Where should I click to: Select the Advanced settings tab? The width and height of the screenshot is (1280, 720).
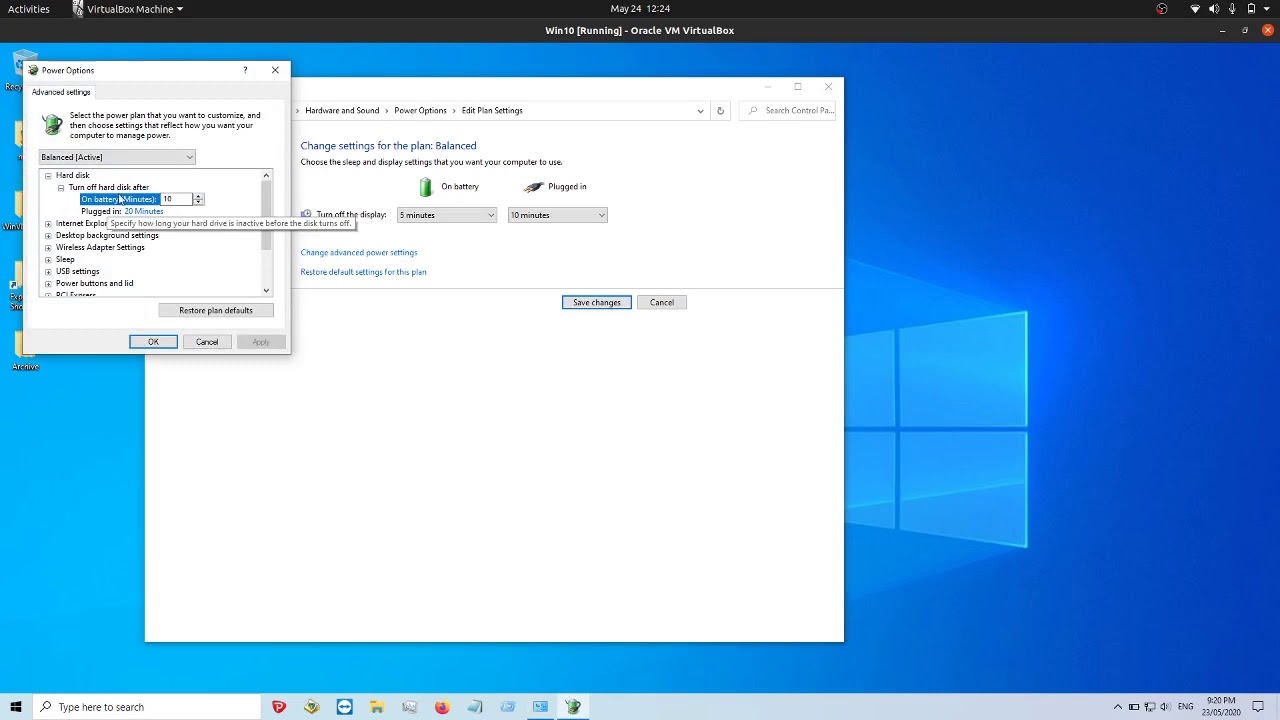coord(61,92)
